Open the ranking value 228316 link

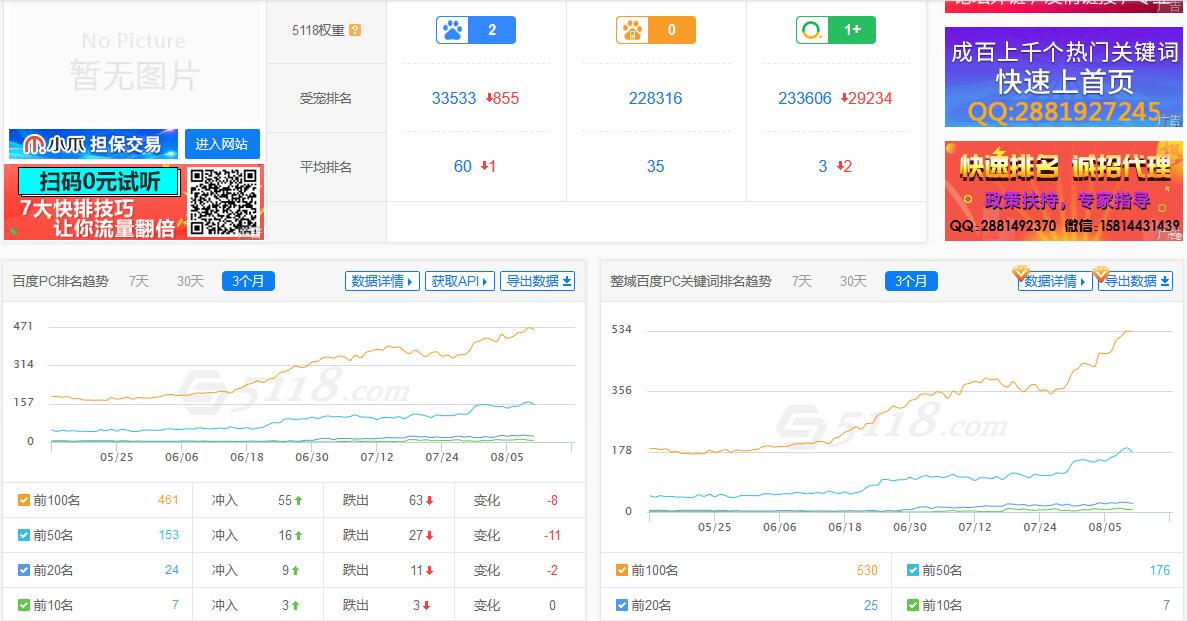click(656, 98)
